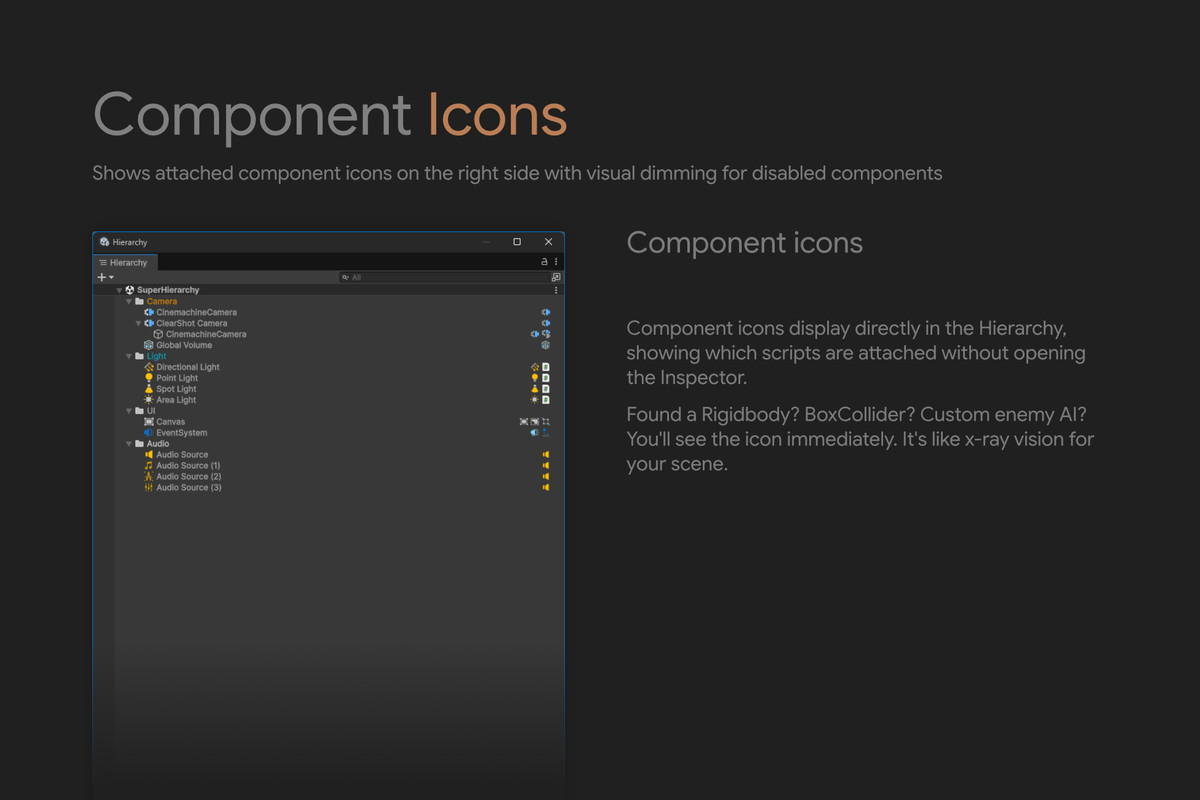Click the scene icon next to SuperHierarchy

pos(130,290)
